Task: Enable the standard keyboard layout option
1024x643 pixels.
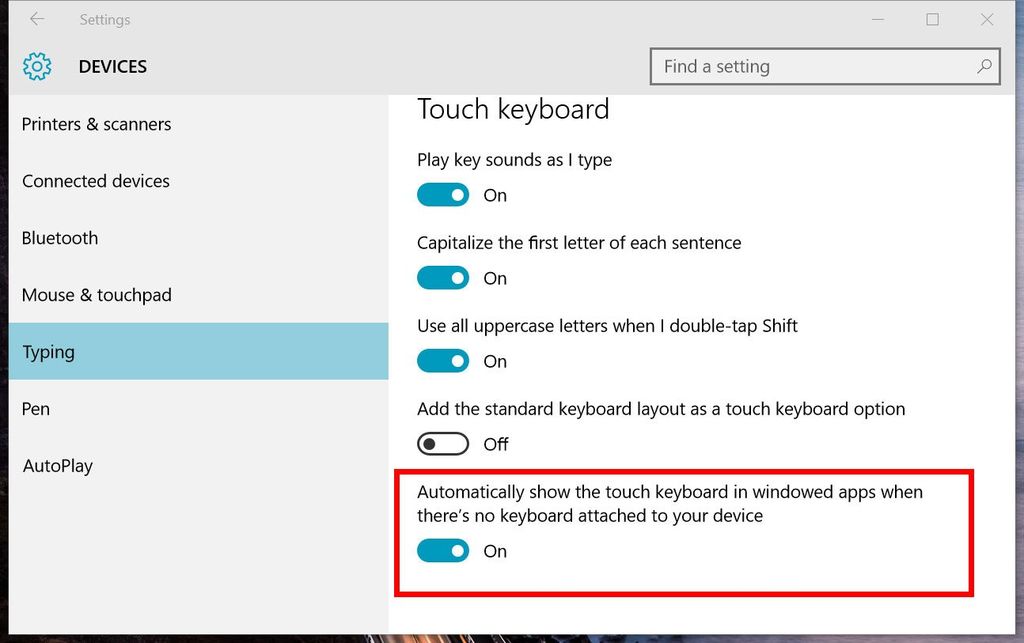Action: [443, 443]
